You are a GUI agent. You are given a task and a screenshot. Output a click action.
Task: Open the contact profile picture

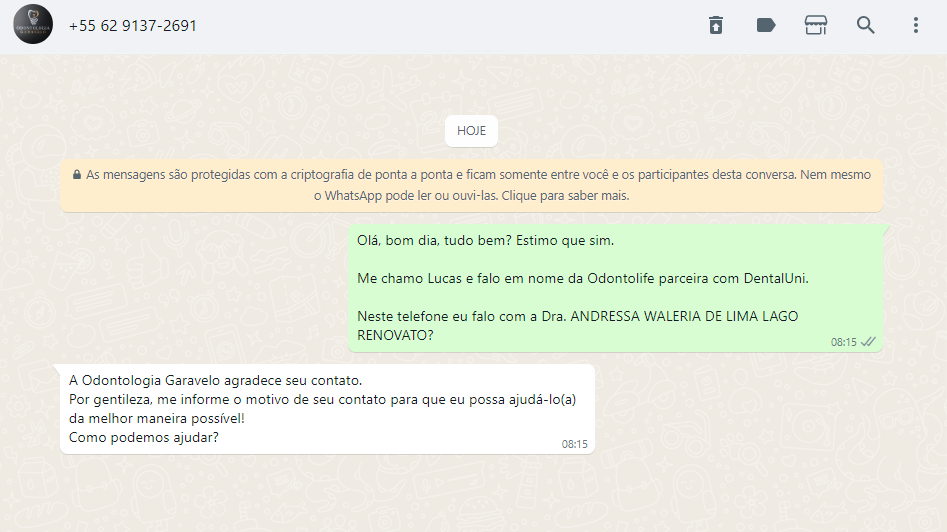click(x=33, y=25)
